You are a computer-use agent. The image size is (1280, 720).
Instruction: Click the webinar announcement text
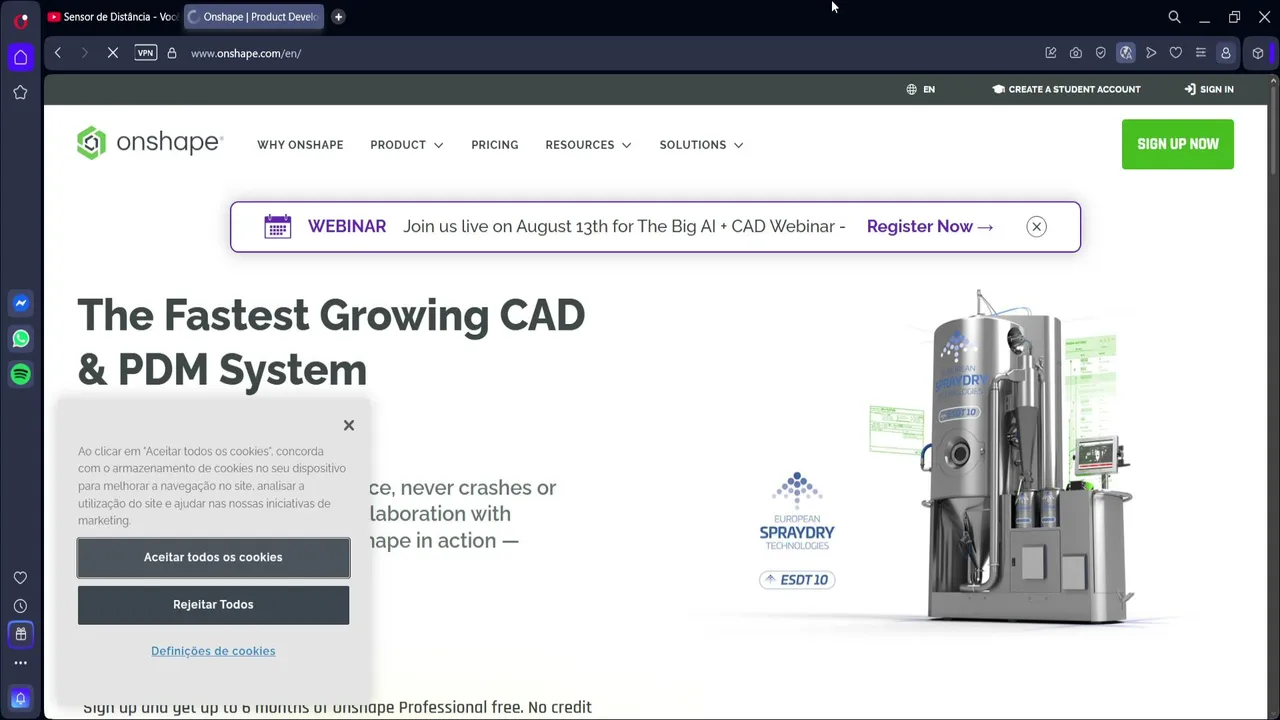(x=624, y=227)
